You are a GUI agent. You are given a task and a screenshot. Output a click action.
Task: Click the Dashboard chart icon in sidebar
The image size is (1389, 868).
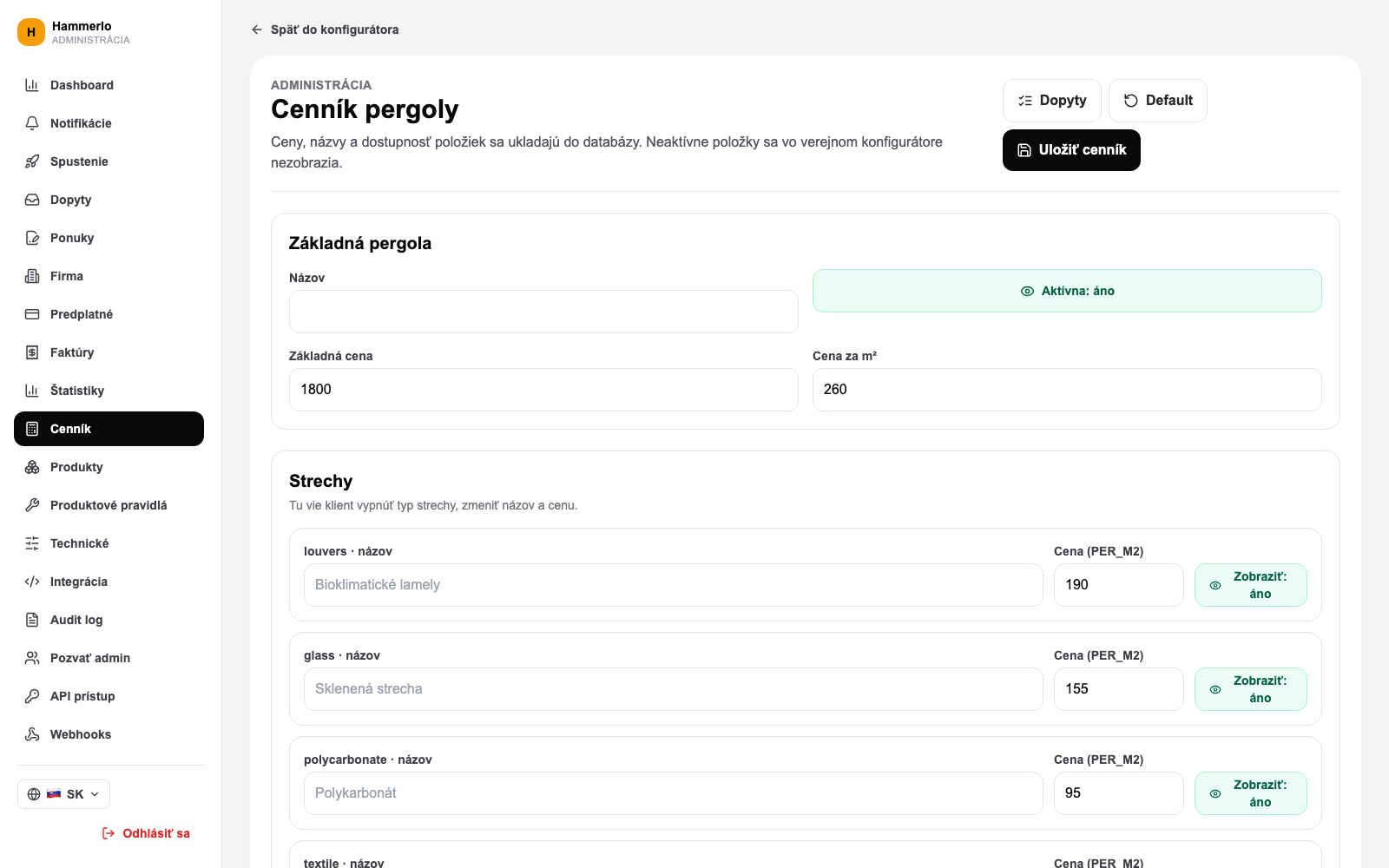pyautogui.click(x=32, y=85)
